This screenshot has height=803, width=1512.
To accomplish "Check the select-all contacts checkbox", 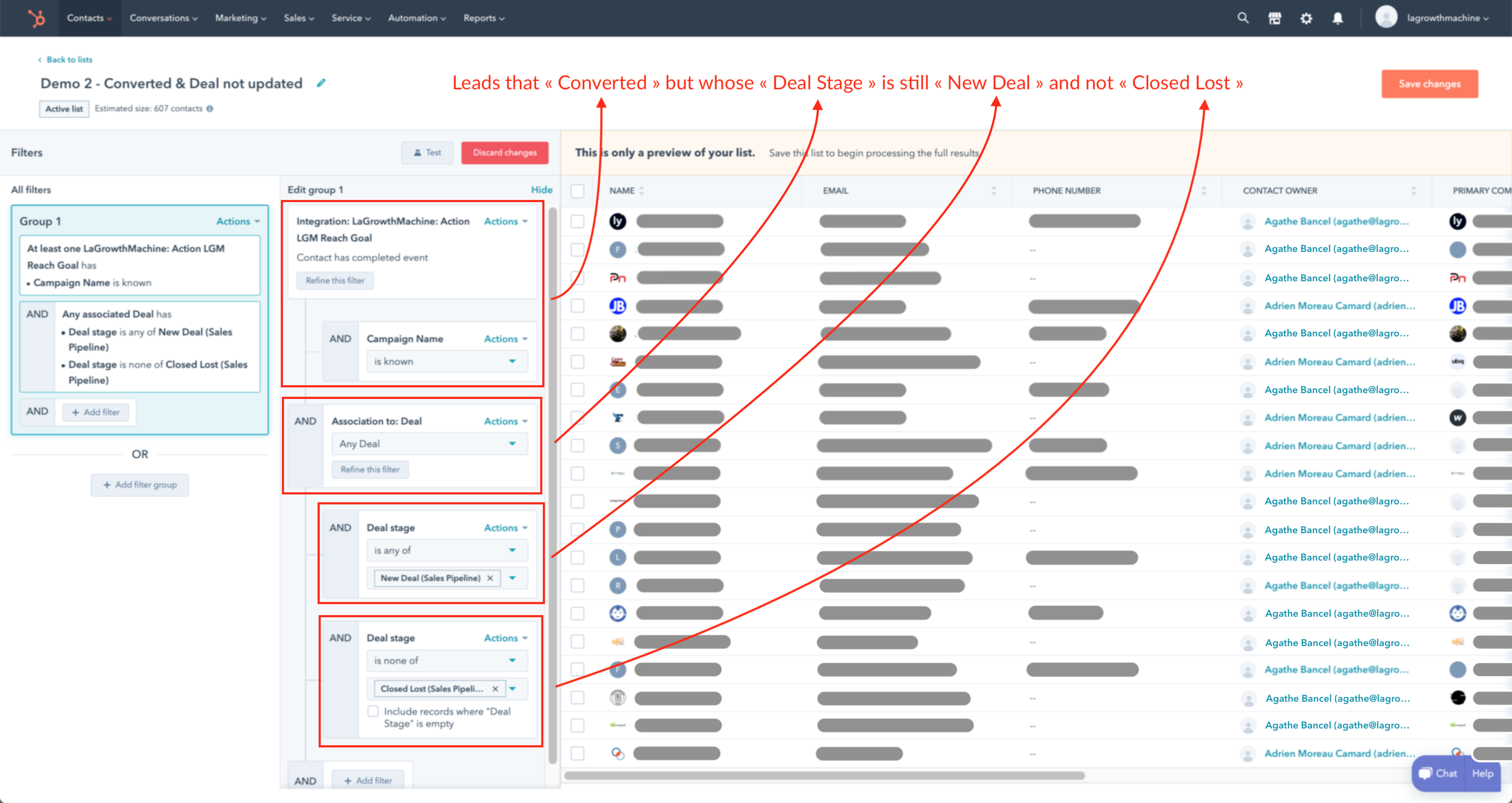I will pyautogui.click(x=577, y=191).
